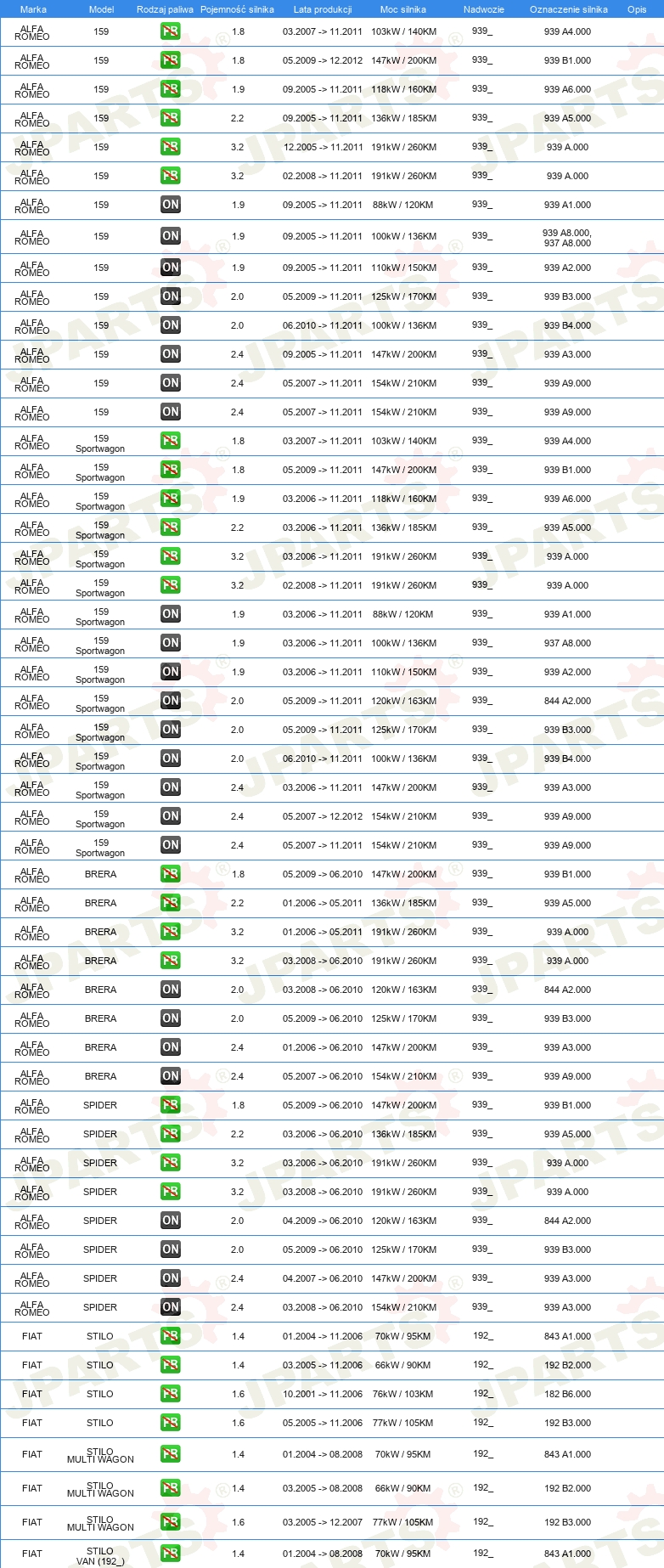Click the model 'STILO VAN (192_)'

(100, 1556)
